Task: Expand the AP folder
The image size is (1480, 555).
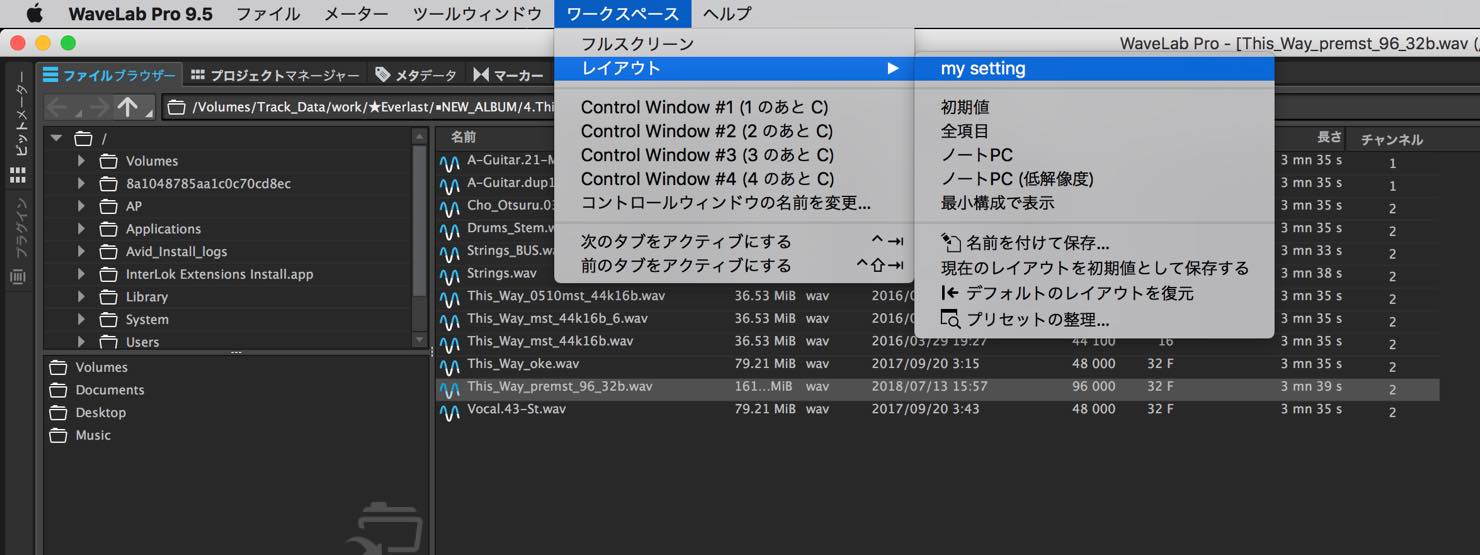Action: pyautogui.click(x=81, y=206)
